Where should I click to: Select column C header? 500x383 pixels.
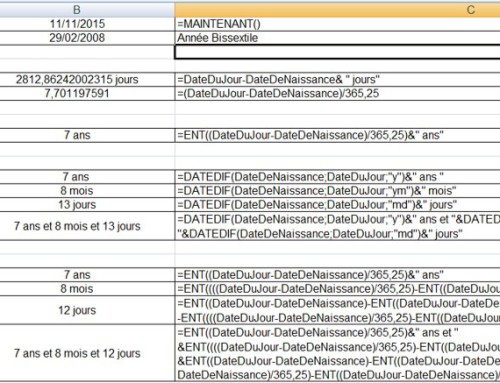pyautogui.click(x=337, y=10)
